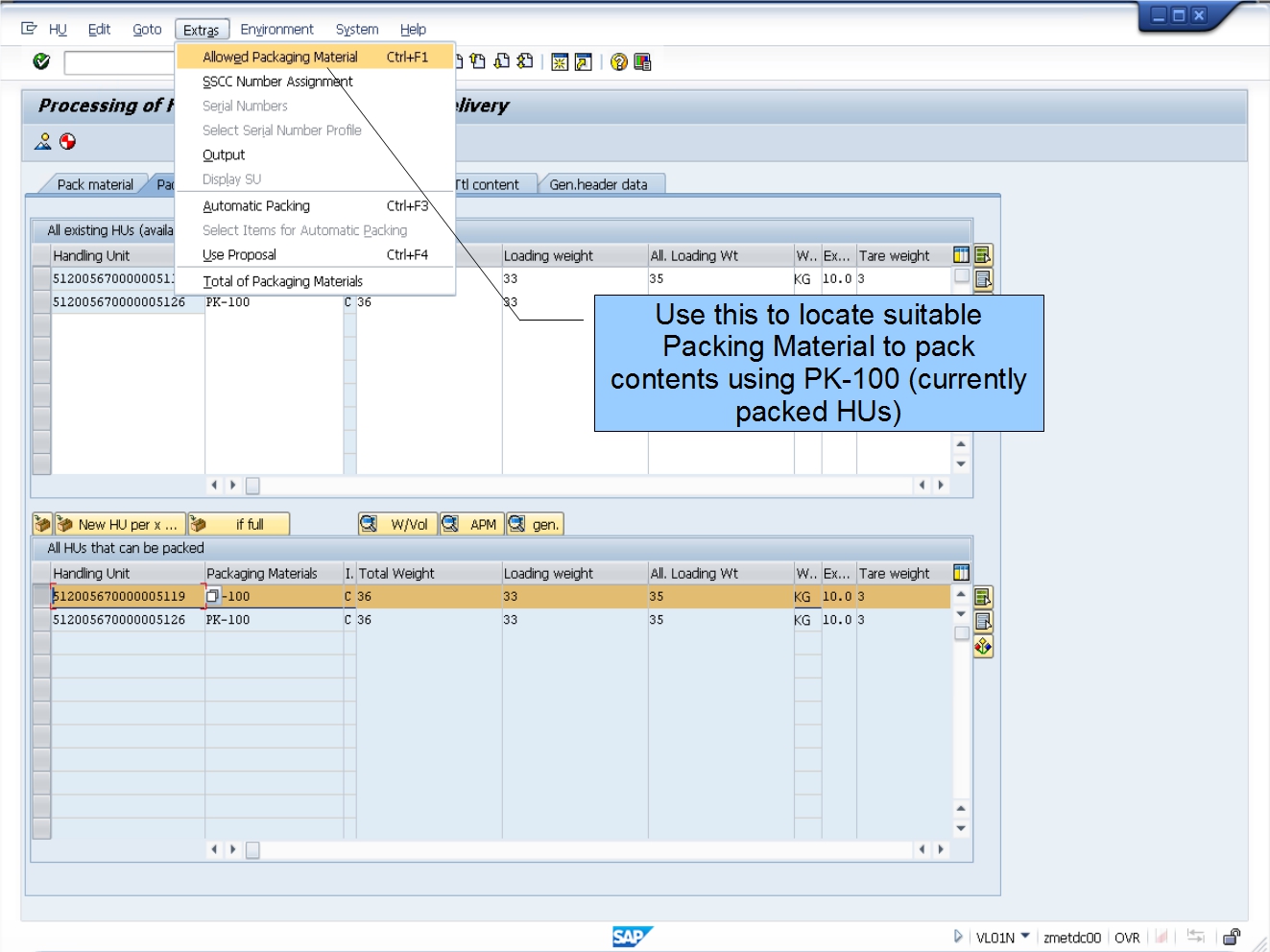Click the previous-page icon in the standard toolbar
Image resolution: width=1270 pixels, height=952 pixels.
pyautogui.click(x=477, y=61)
